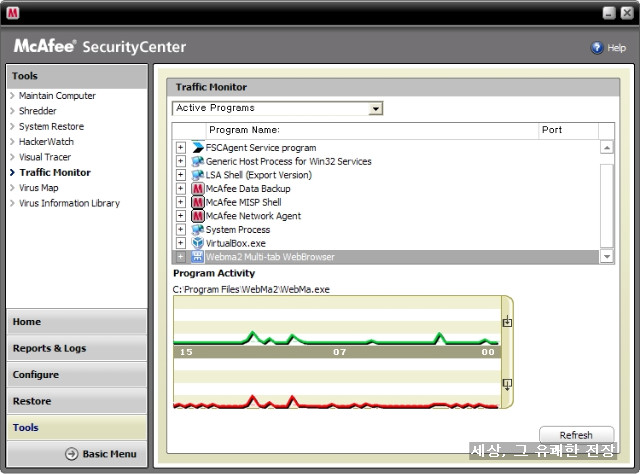Click program list scroll down arrow
640x474 pixels.
(x=607, y=257)
